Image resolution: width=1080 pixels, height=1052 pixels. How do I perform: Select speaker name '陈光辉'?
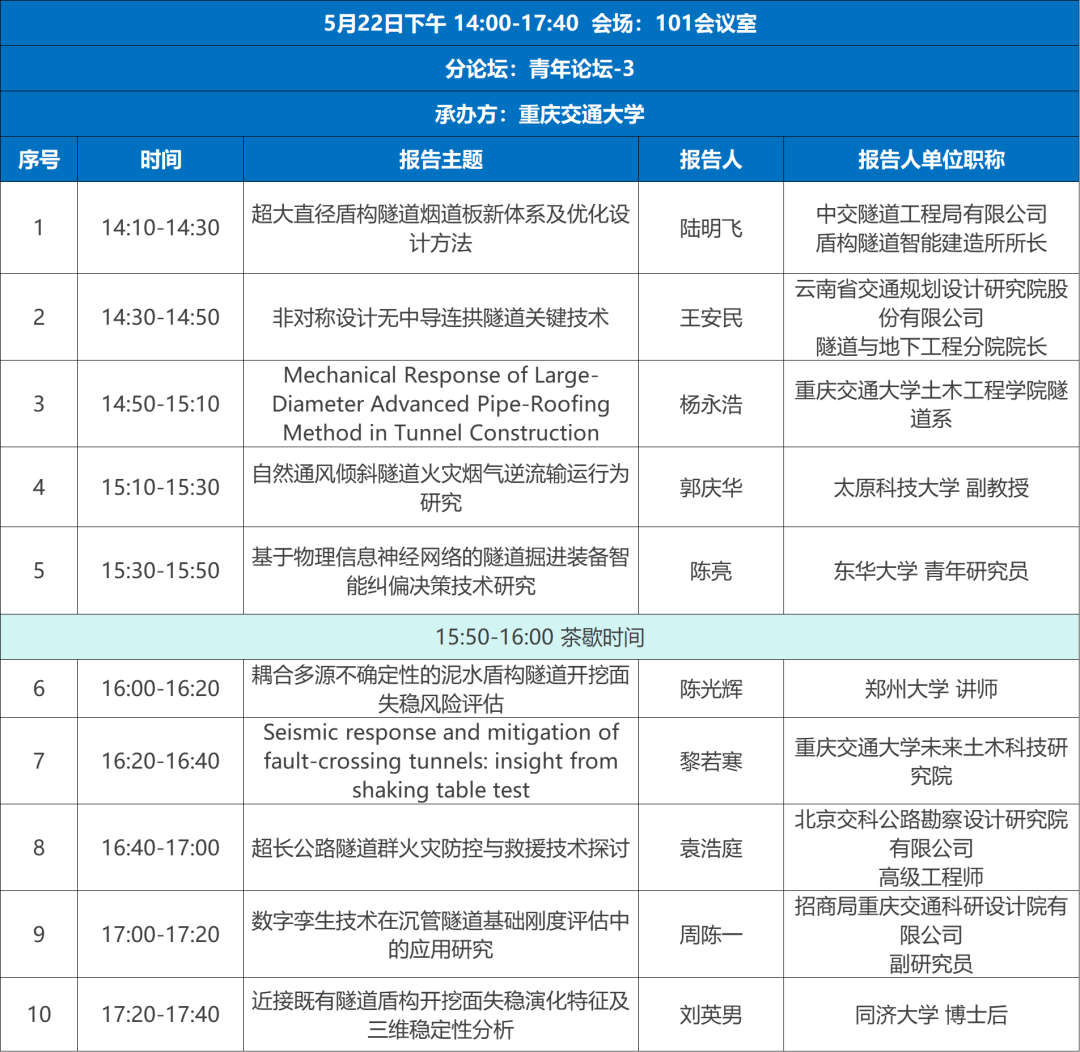(711, 689)
